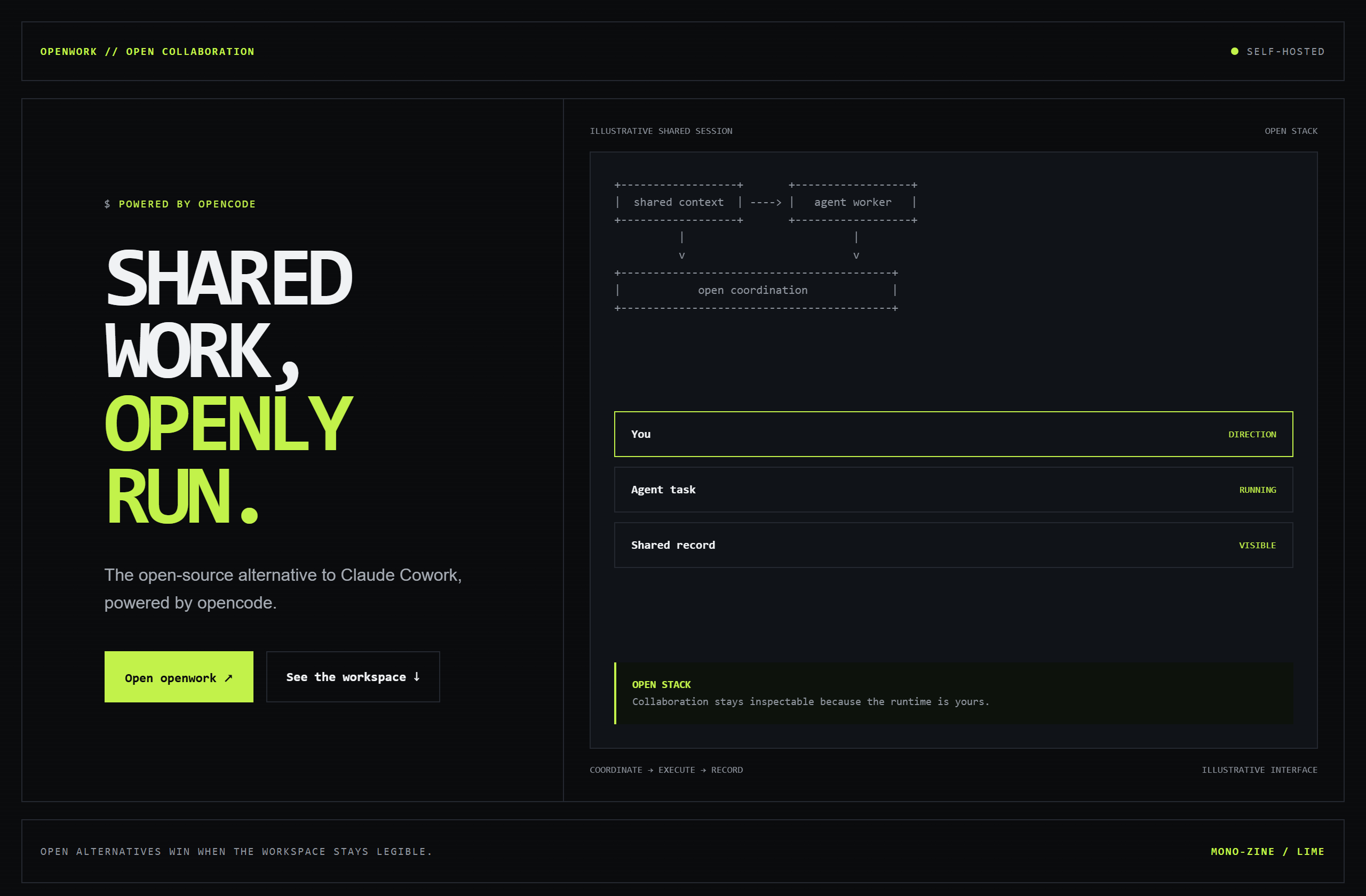Click the VISIBLE status tag
Screen dimensions: 1366x896
point(1258,546)
